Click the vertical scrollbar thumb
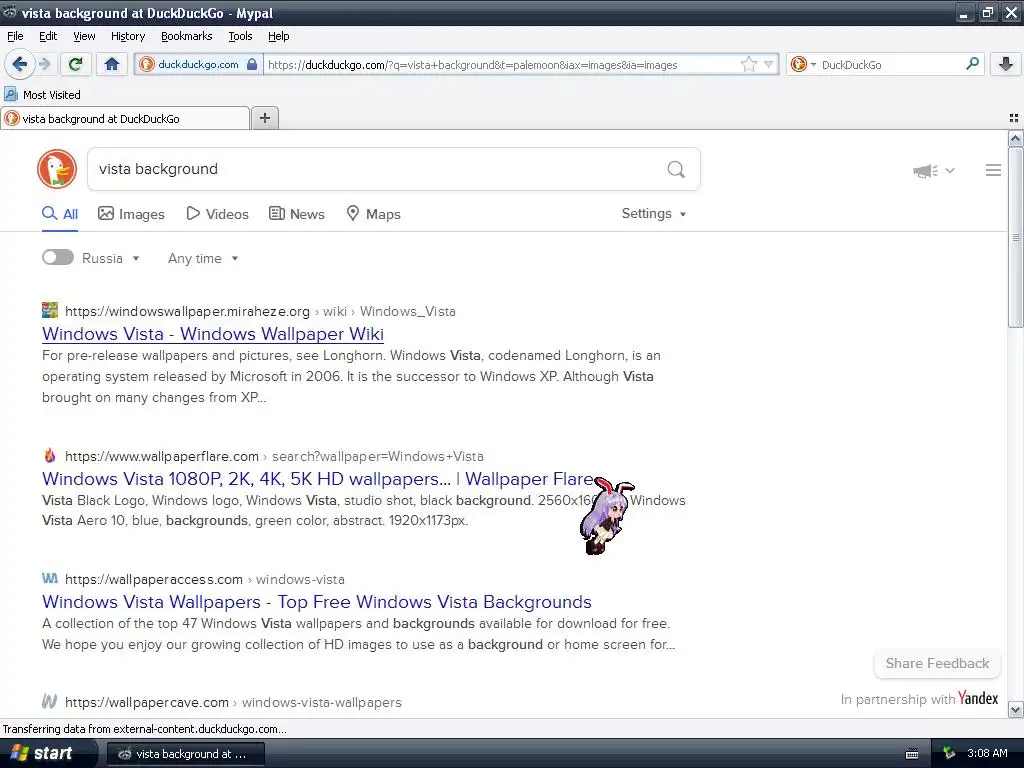Image resolution: width=1024 pixels, height=768 pixels. pos(1015,238)
